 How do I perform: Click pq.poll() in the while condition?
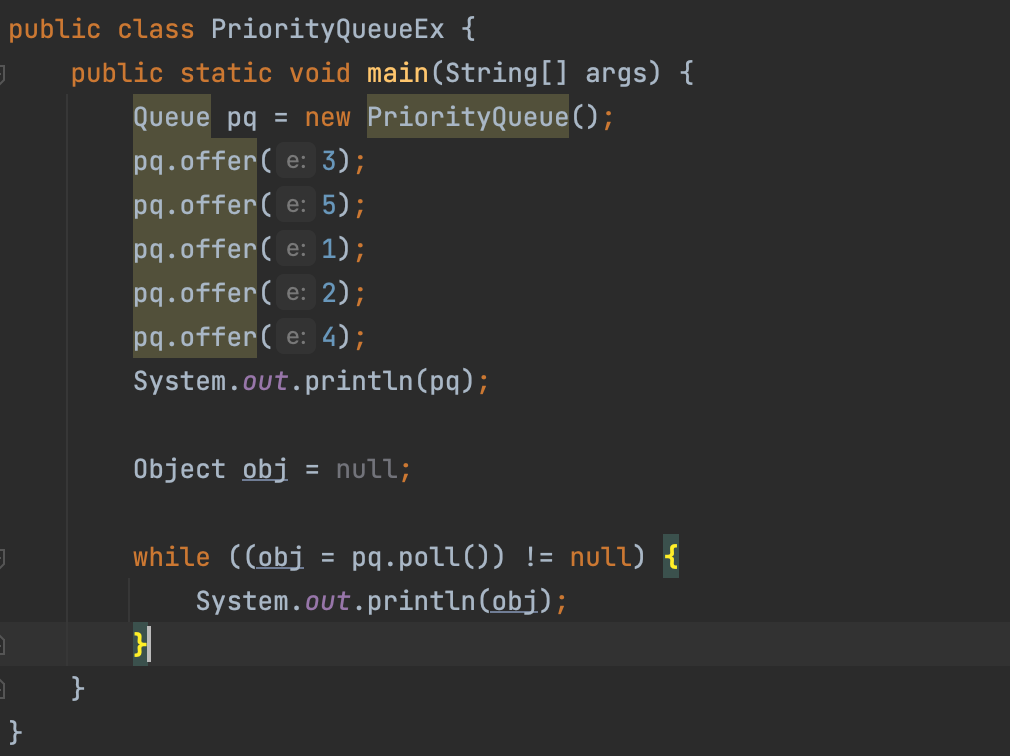(421, 557)
